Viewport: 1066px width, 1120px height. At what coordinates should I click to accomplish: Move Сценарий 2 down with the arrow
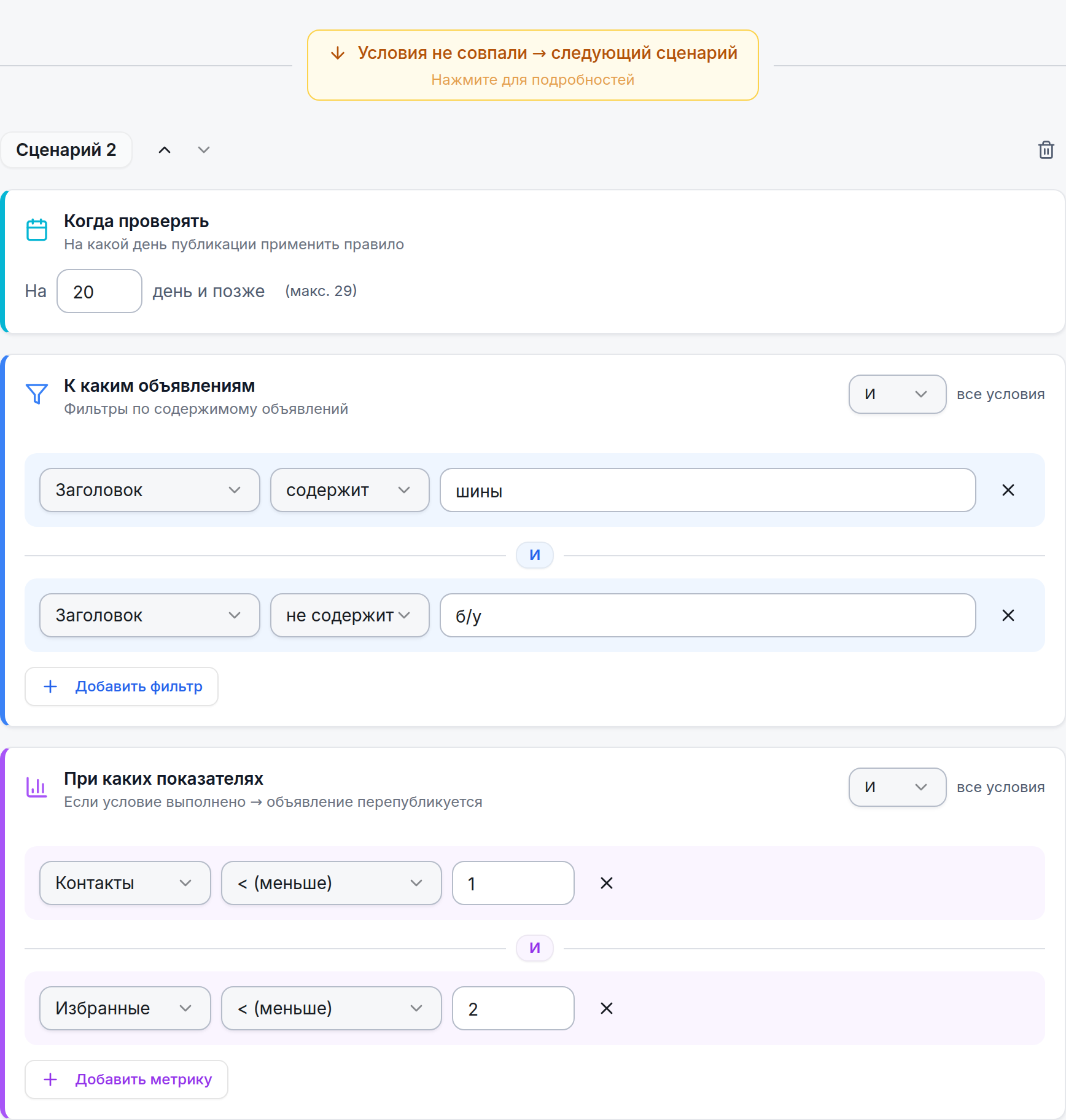(x=204, y=150)
